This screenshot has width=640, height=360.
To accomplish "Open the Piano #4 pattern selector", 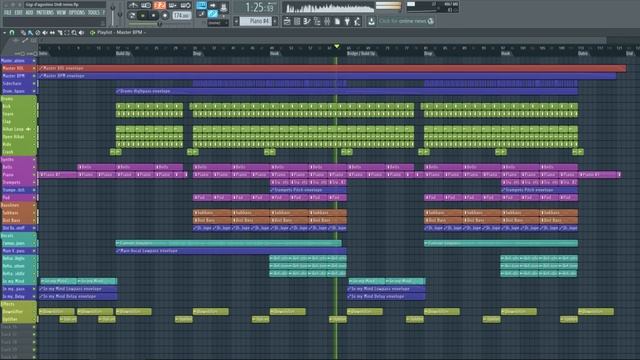I will pos(256,21).
